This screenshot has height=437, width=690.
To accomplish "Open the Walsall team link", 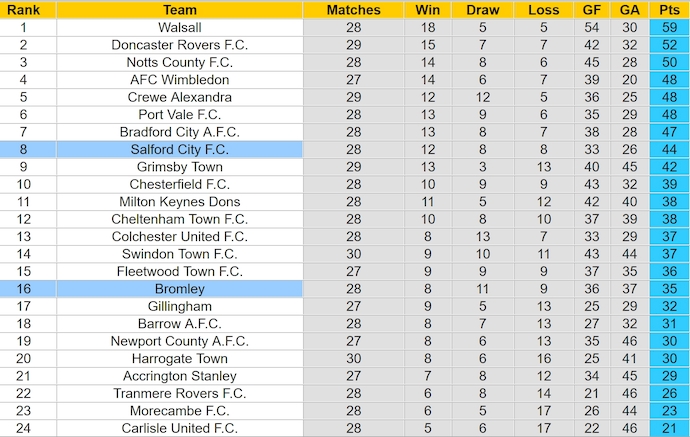I will click(x=179, y=28).
